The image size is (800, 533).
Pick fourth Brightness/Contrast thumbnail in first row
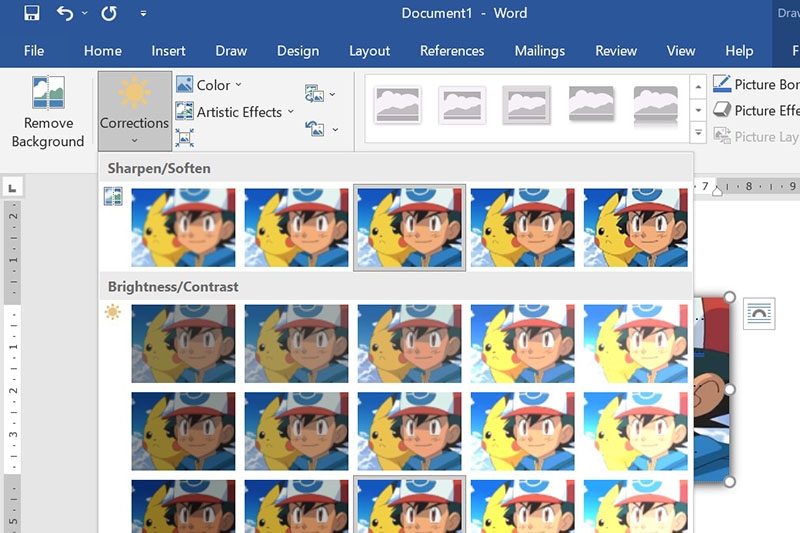coord(522,344)
